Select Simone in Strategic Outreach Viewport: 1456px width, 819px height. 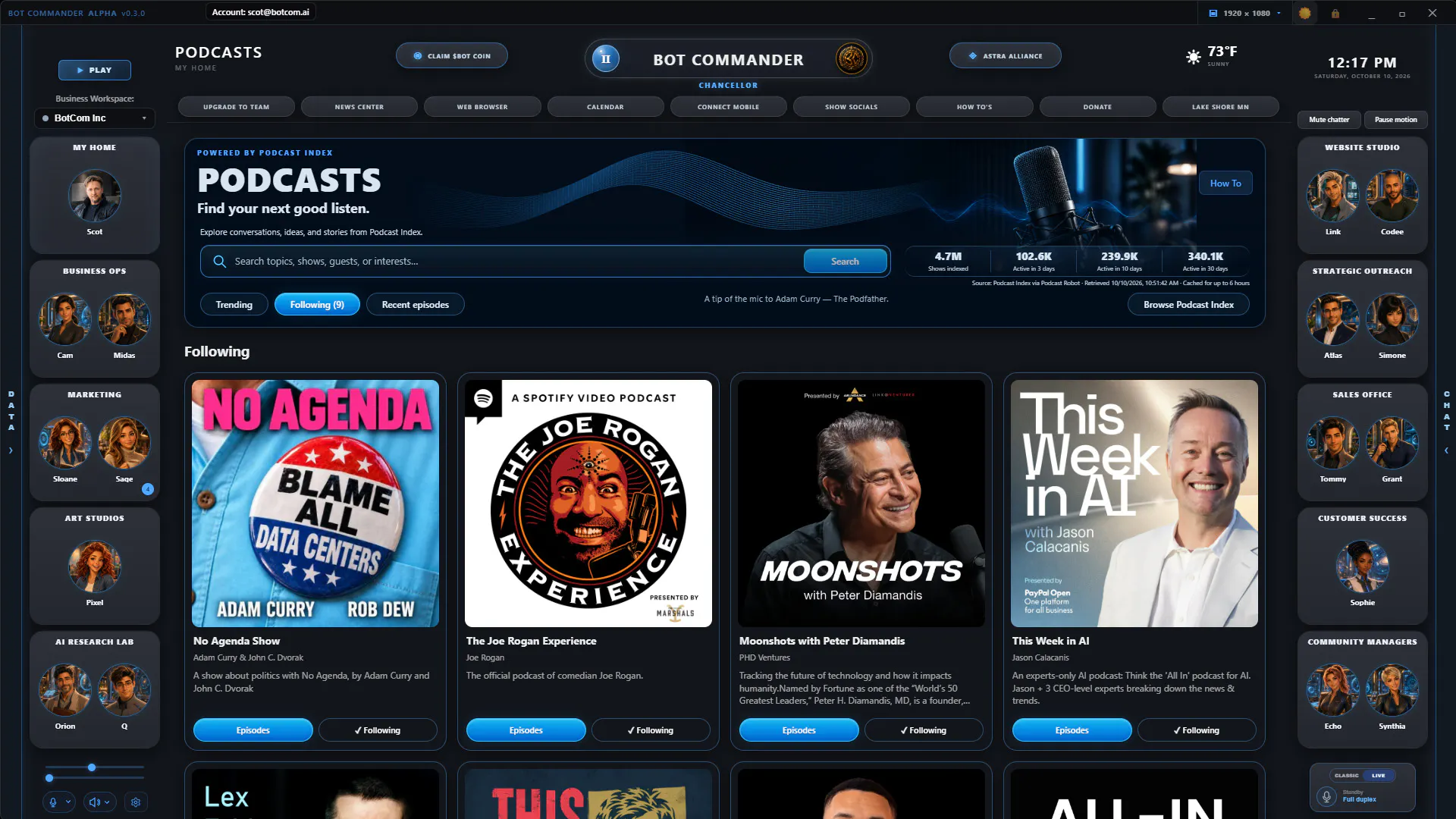[x=1392, y=319]
